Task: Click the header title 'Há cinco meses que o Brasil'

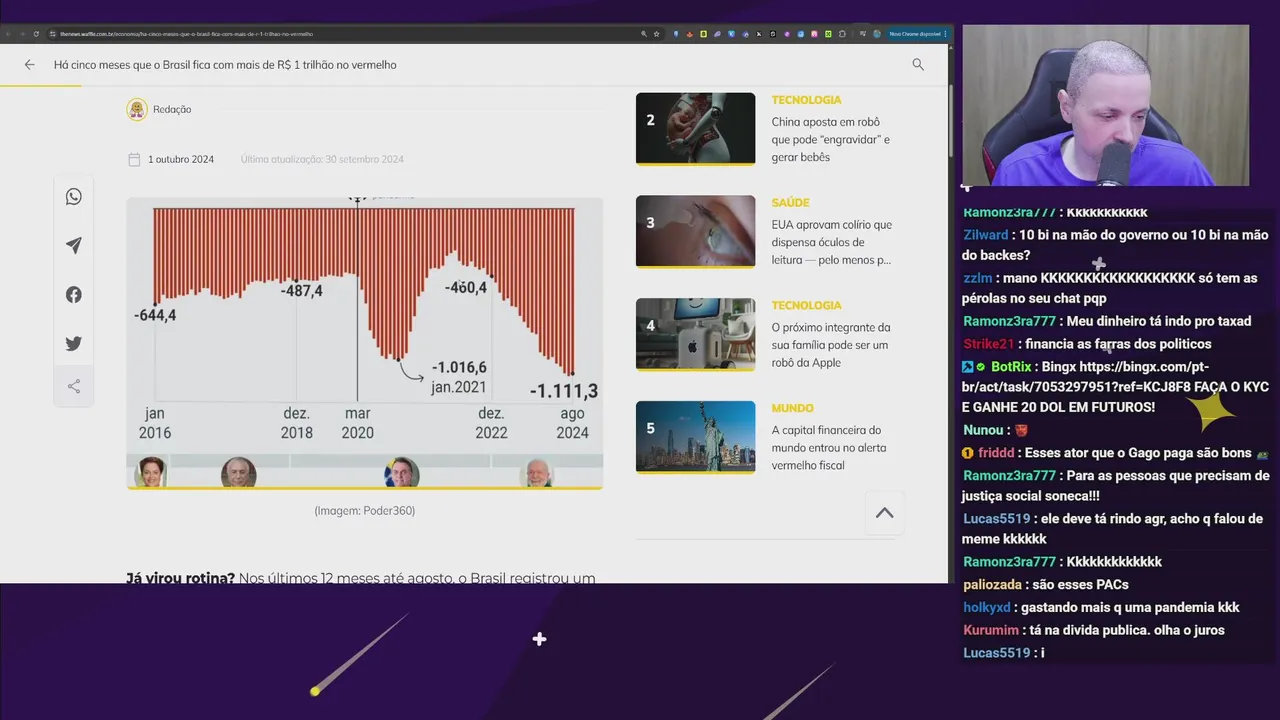Action: click(x=225, y=64)
